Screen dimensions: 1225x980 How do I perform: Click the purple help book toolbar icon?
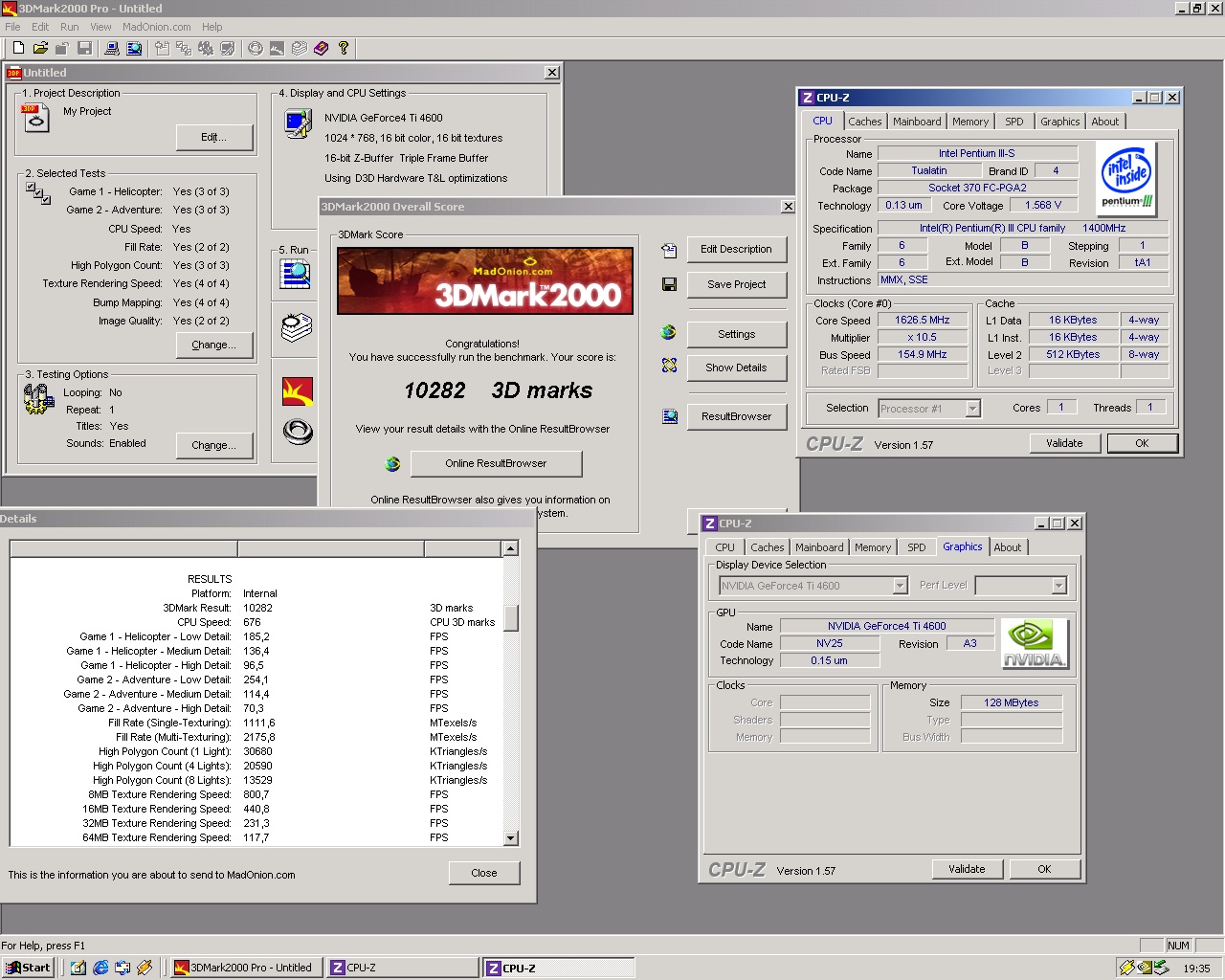pyautogui.click(x=321, y=48)
